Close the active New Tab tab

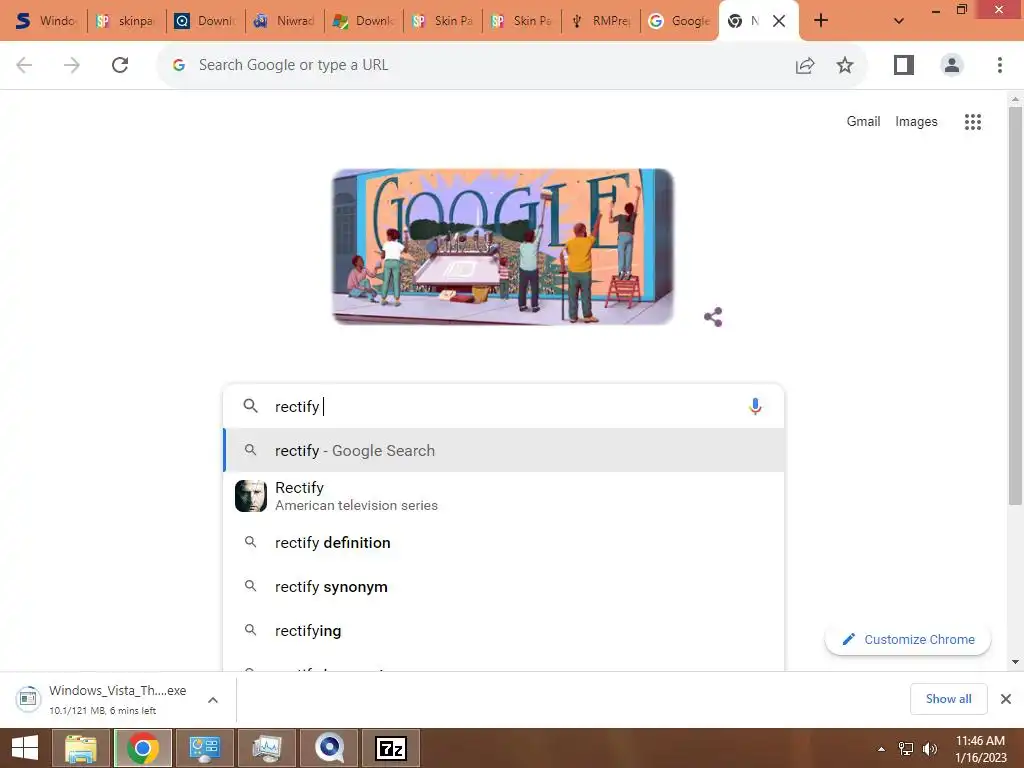tap(778, 21)
